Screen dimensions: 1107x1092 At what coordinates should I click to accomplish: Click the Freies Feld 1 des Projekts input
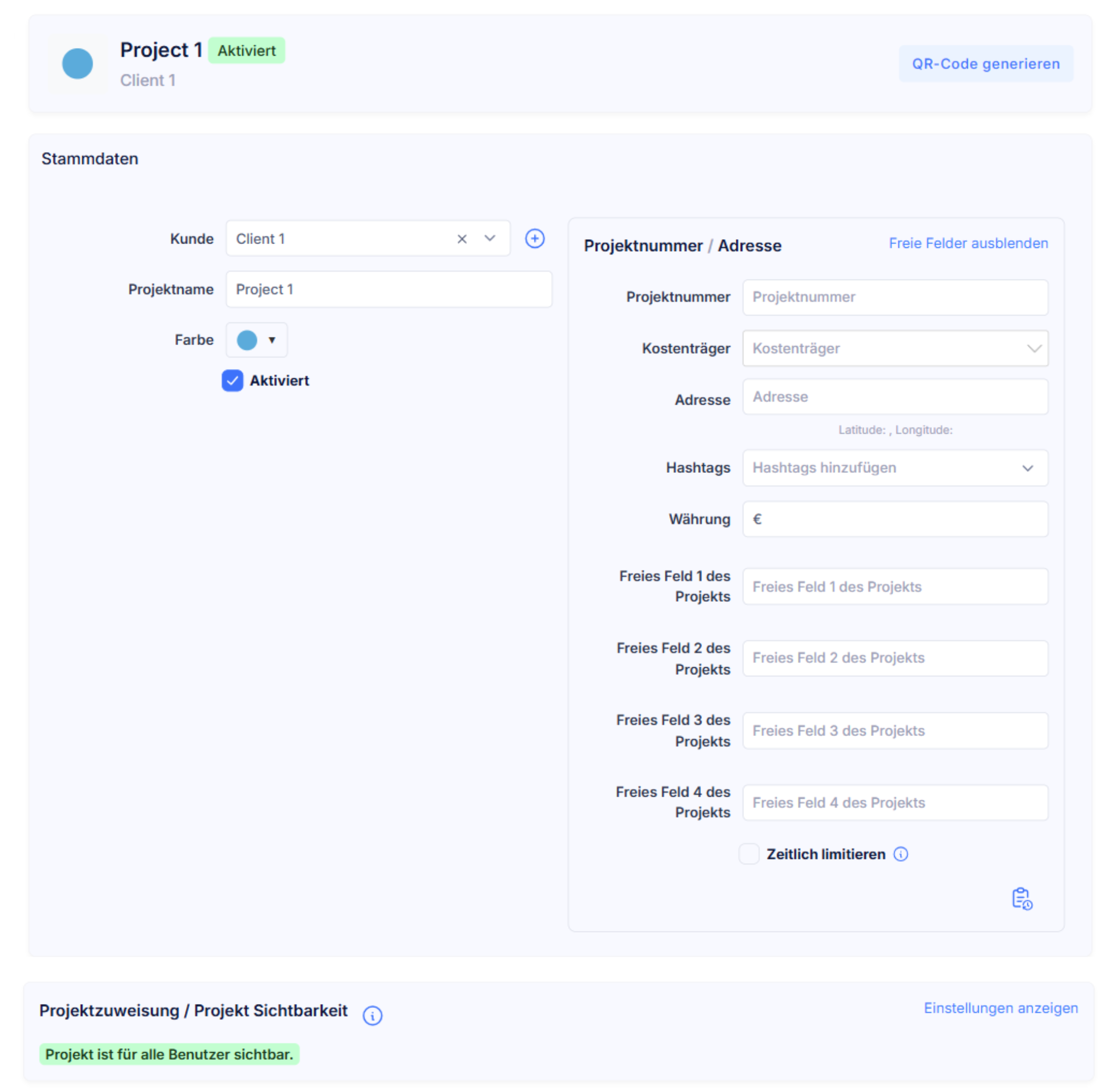tap(895, 586)
